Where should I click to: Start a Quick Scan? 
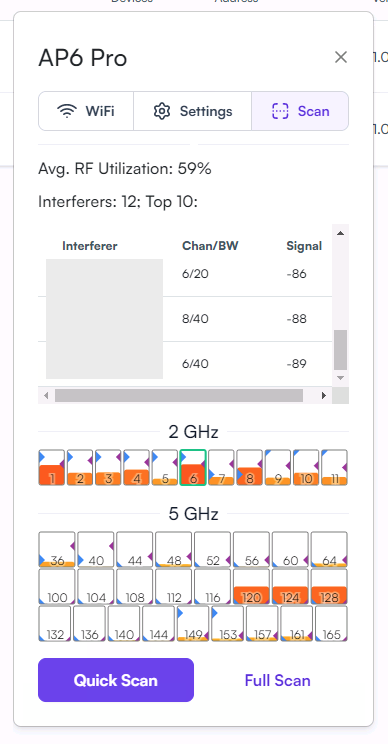pos(116,680)
